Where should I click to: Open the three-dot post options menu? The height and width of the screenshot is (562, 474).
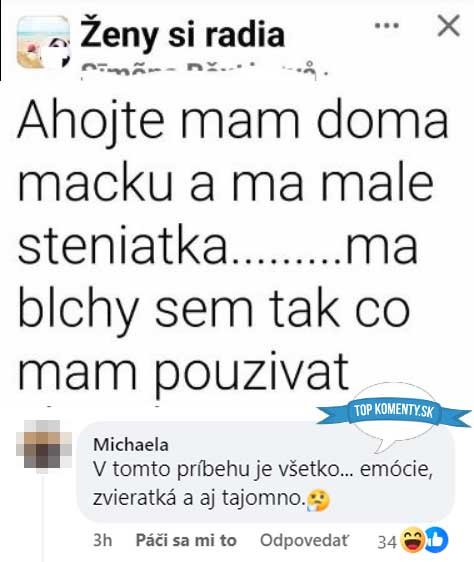tap(387, 26)
